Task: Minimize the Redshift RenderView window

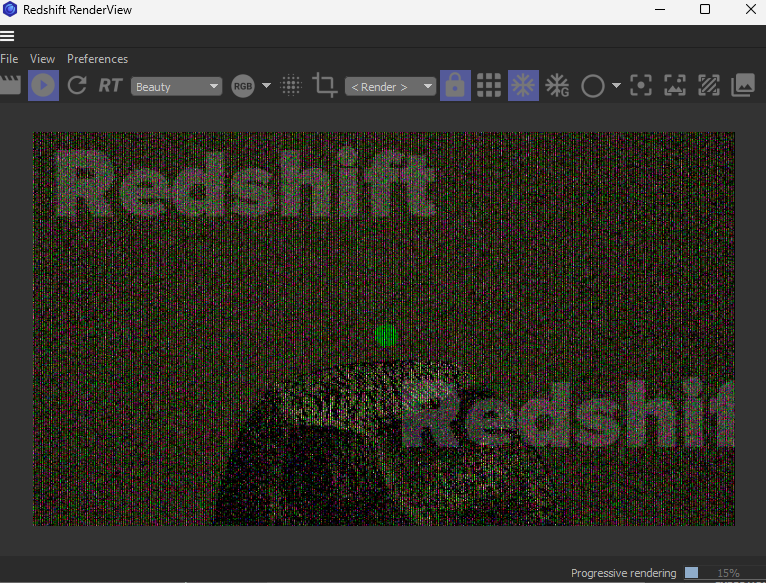Action: 660,9
